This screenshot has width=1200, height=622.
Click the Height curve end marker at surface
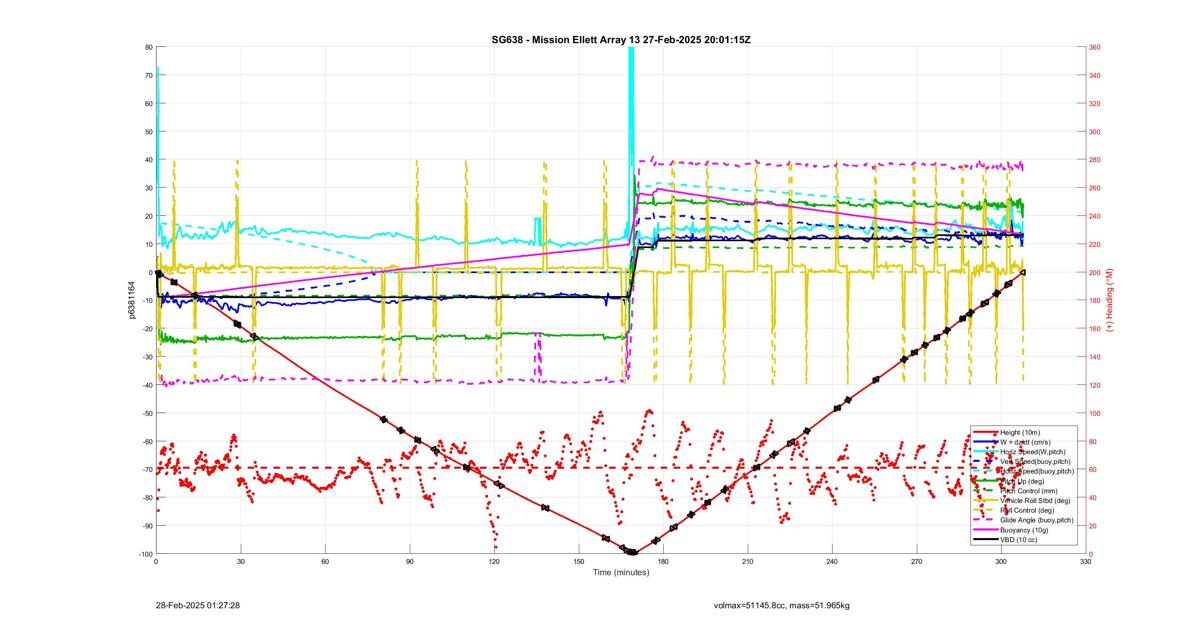pyautogui.click(x=1023, y=272)
